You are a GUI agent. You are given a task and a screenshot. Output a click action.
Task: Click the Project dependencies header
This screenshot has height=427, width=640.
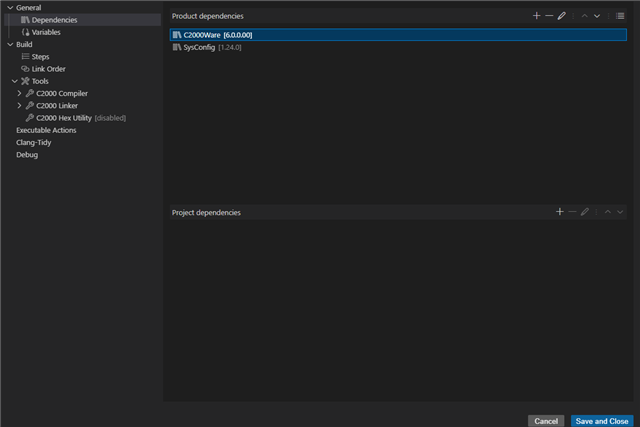tap(206, 212)
